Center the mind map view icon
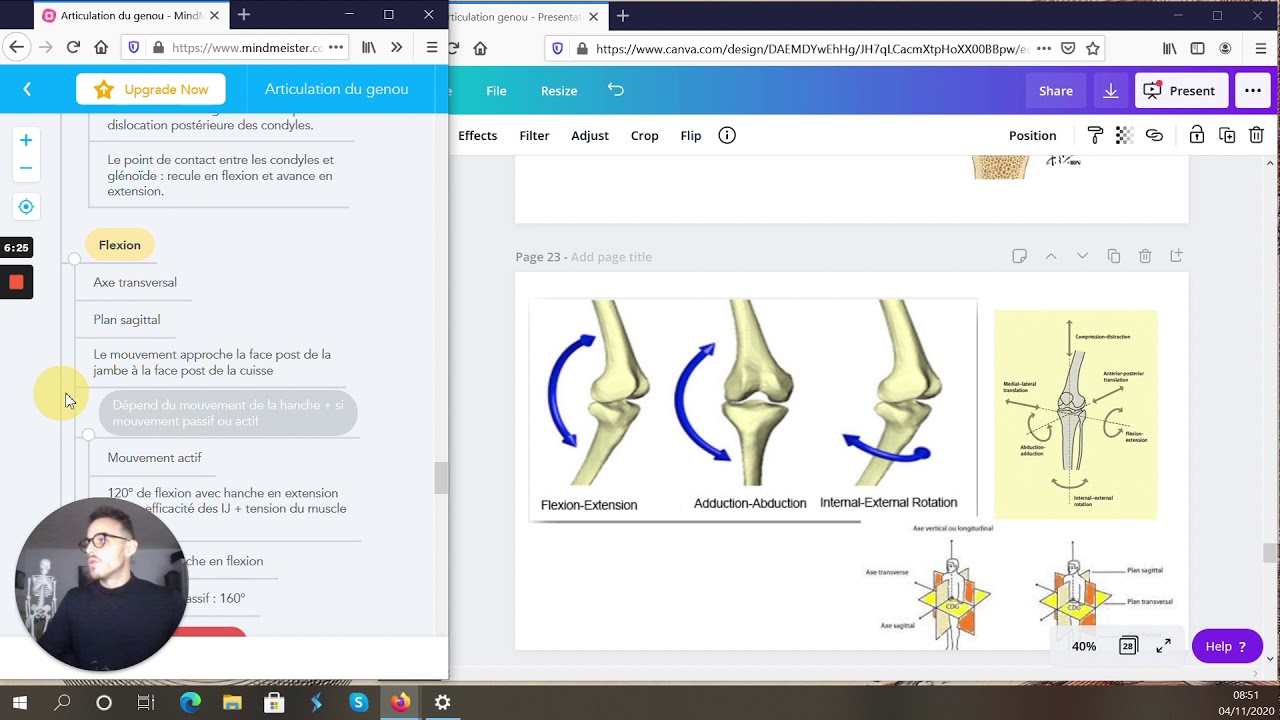This screenshot has height=720, width=1280. [26, 207]
